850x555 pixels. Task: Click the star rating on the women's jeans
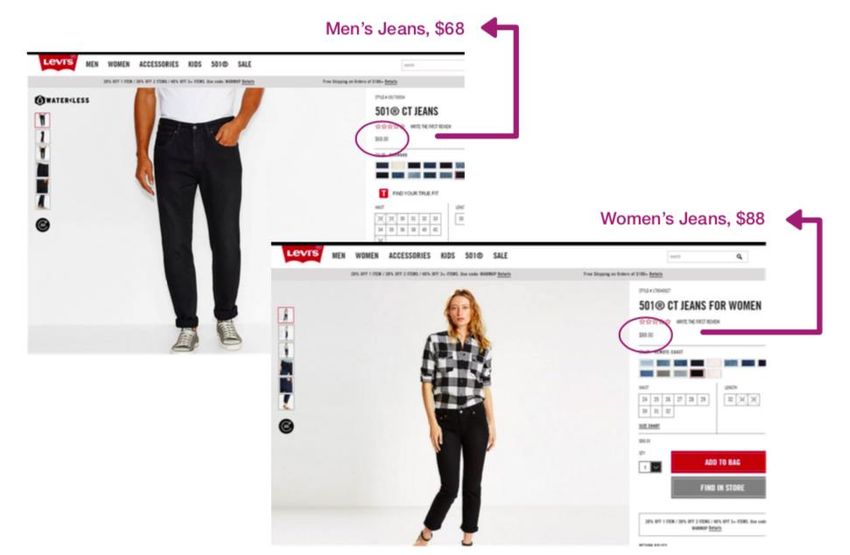pyautogui.click(x=655, y=322)
